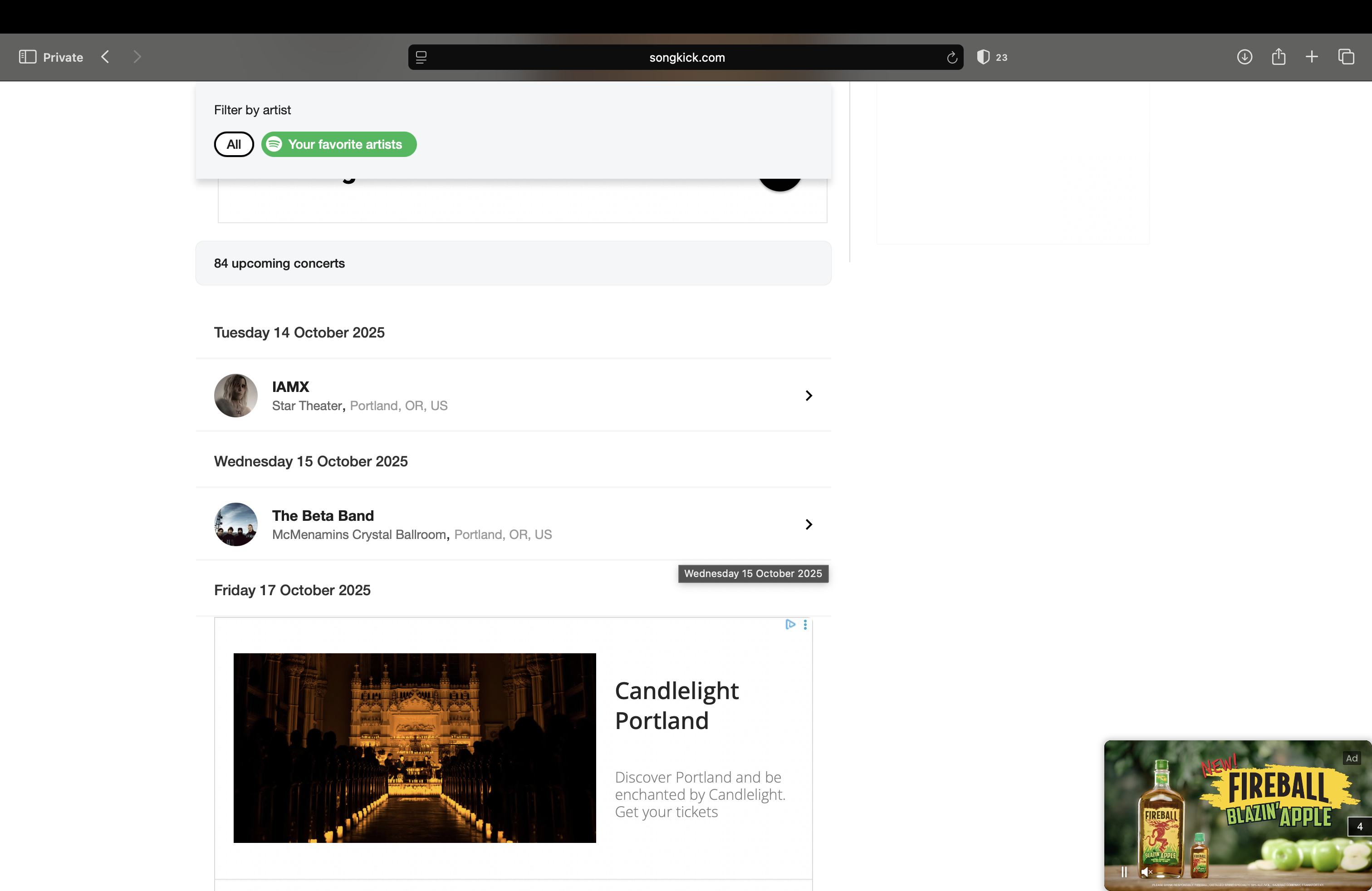Open the IAMX concert listing
The image size is (1372, 891).
click(x=290, y=387)
